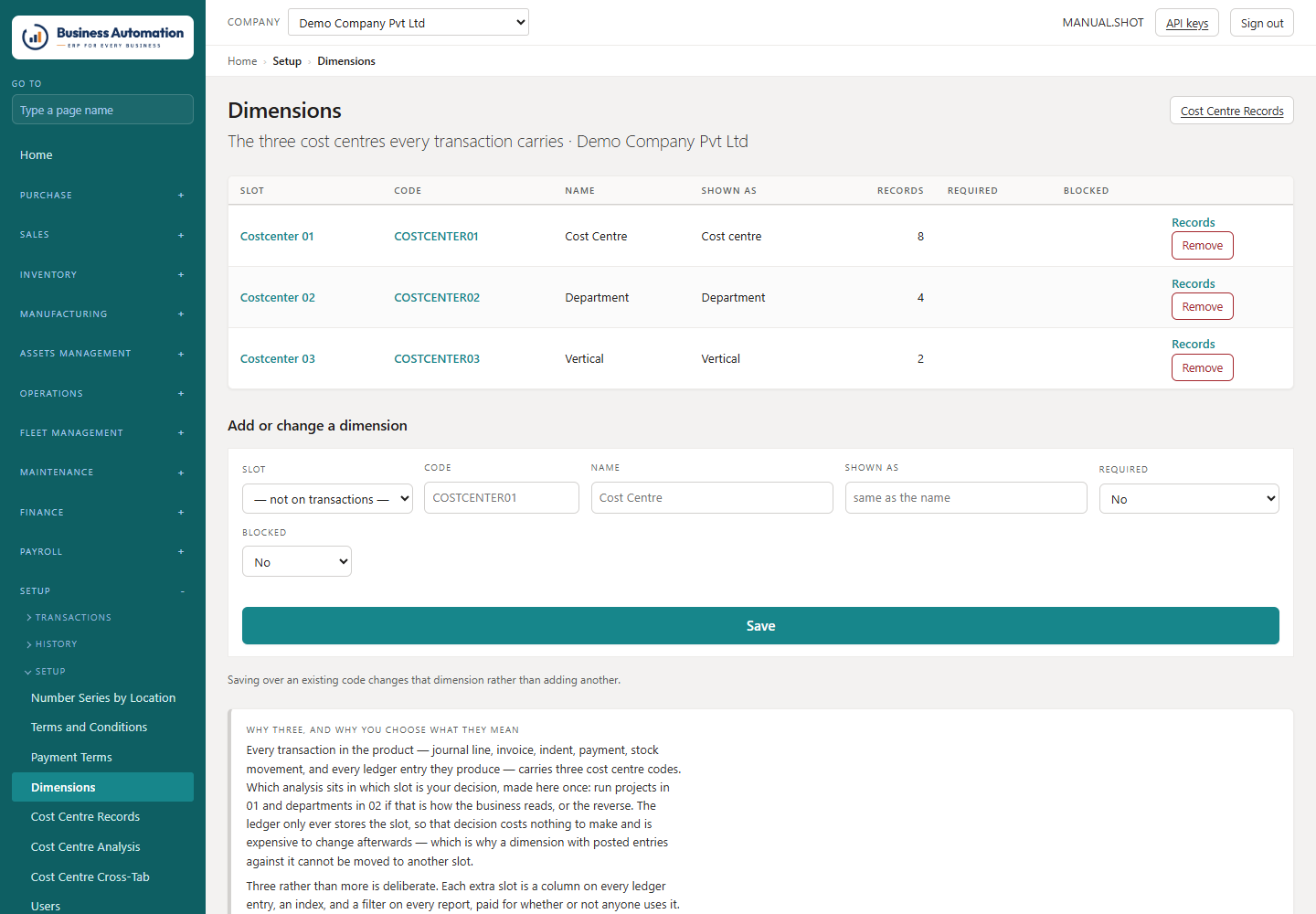Open the Company selector dropdown
The height and width of the screenshot is (914, 1316).
pyautogui.click(x=409, y=23)
